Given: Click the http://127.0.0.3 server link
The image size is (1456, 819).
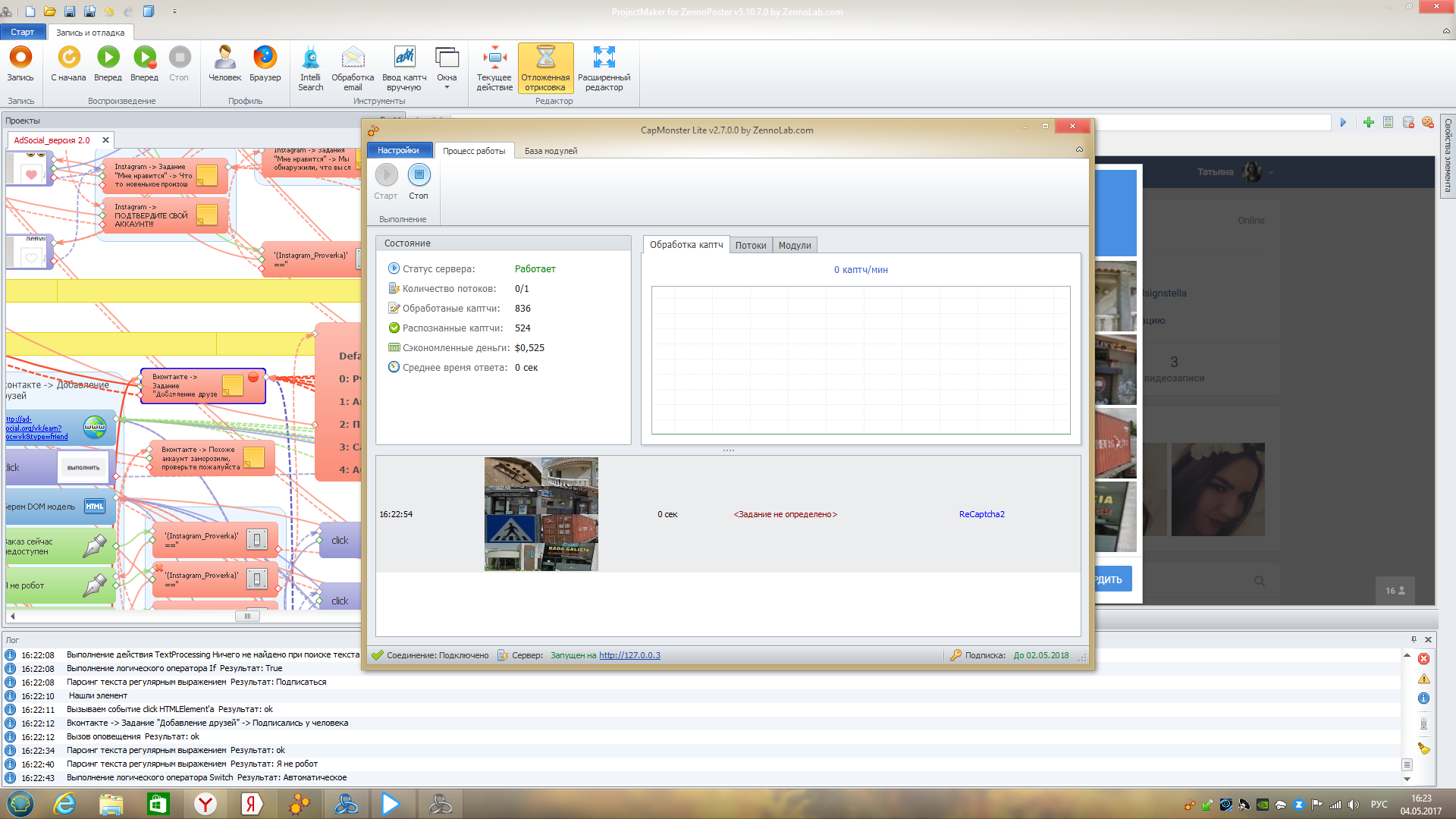Looking at the screenshot, I should point(629,655).
